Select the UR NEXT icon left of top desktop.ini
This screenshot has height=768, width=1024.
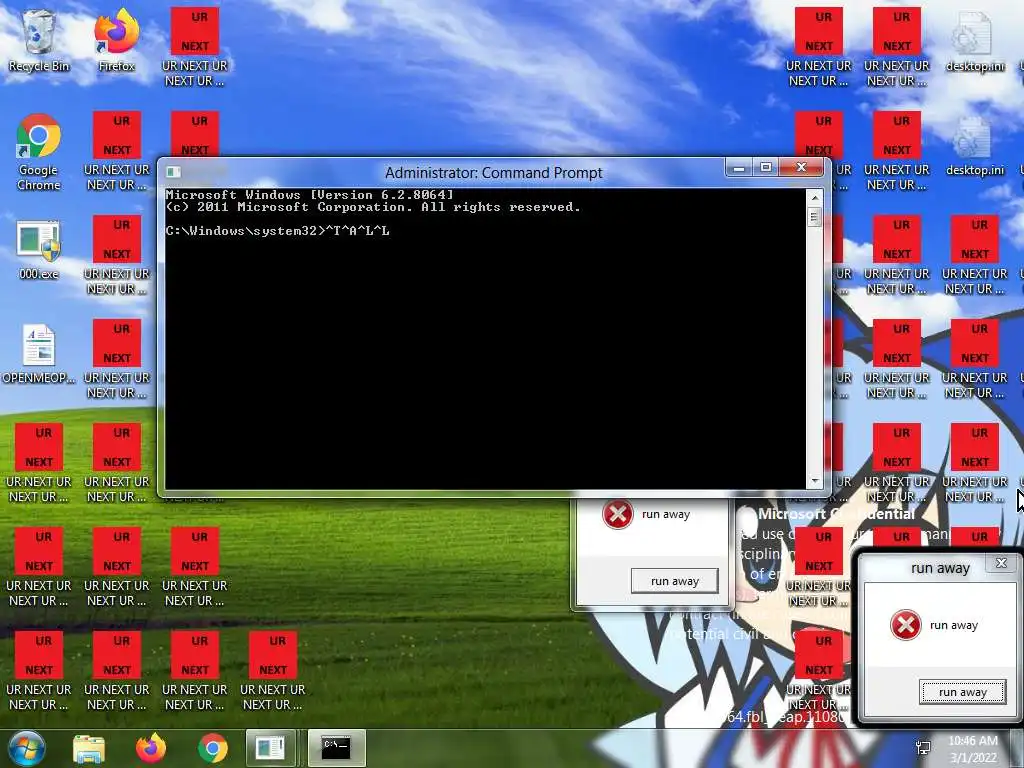897,47
